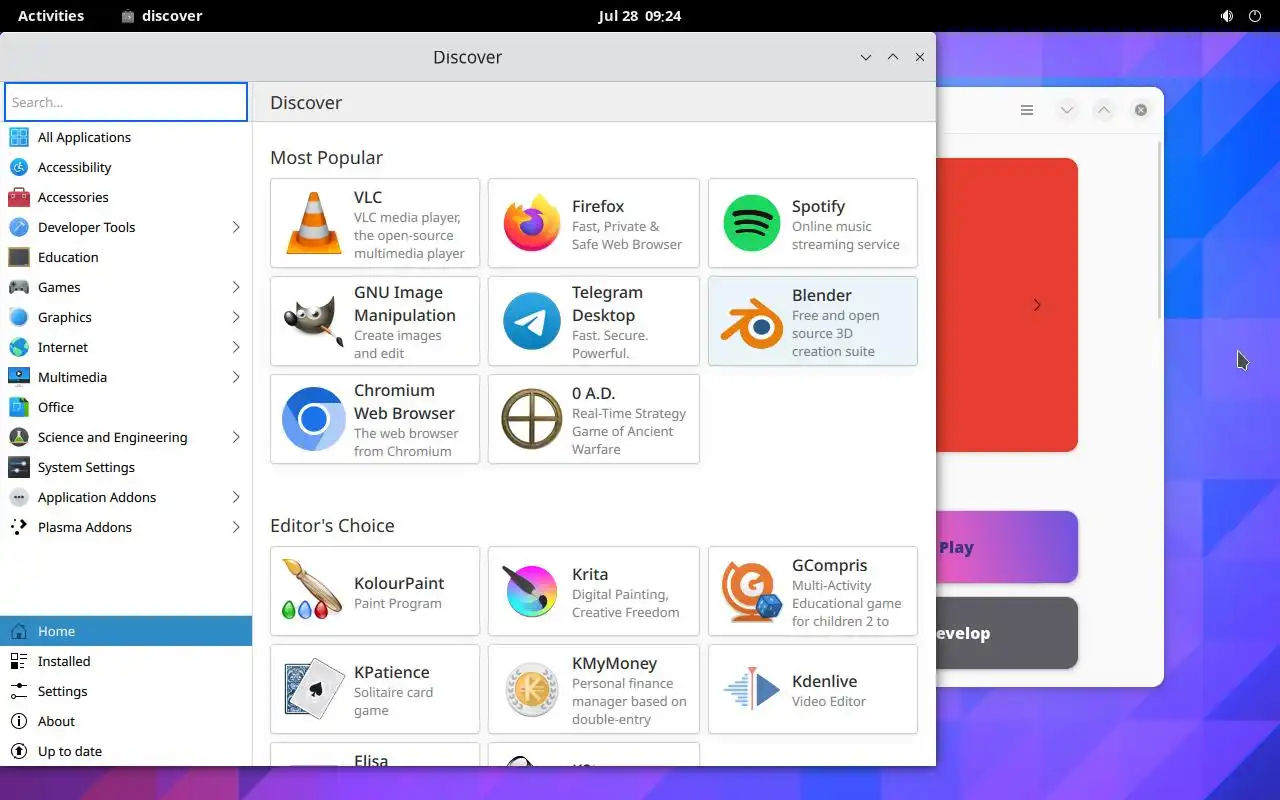The width and height of the screenshot is (1280, 800).
Task: Select System Settings category label
Action: 86,467
